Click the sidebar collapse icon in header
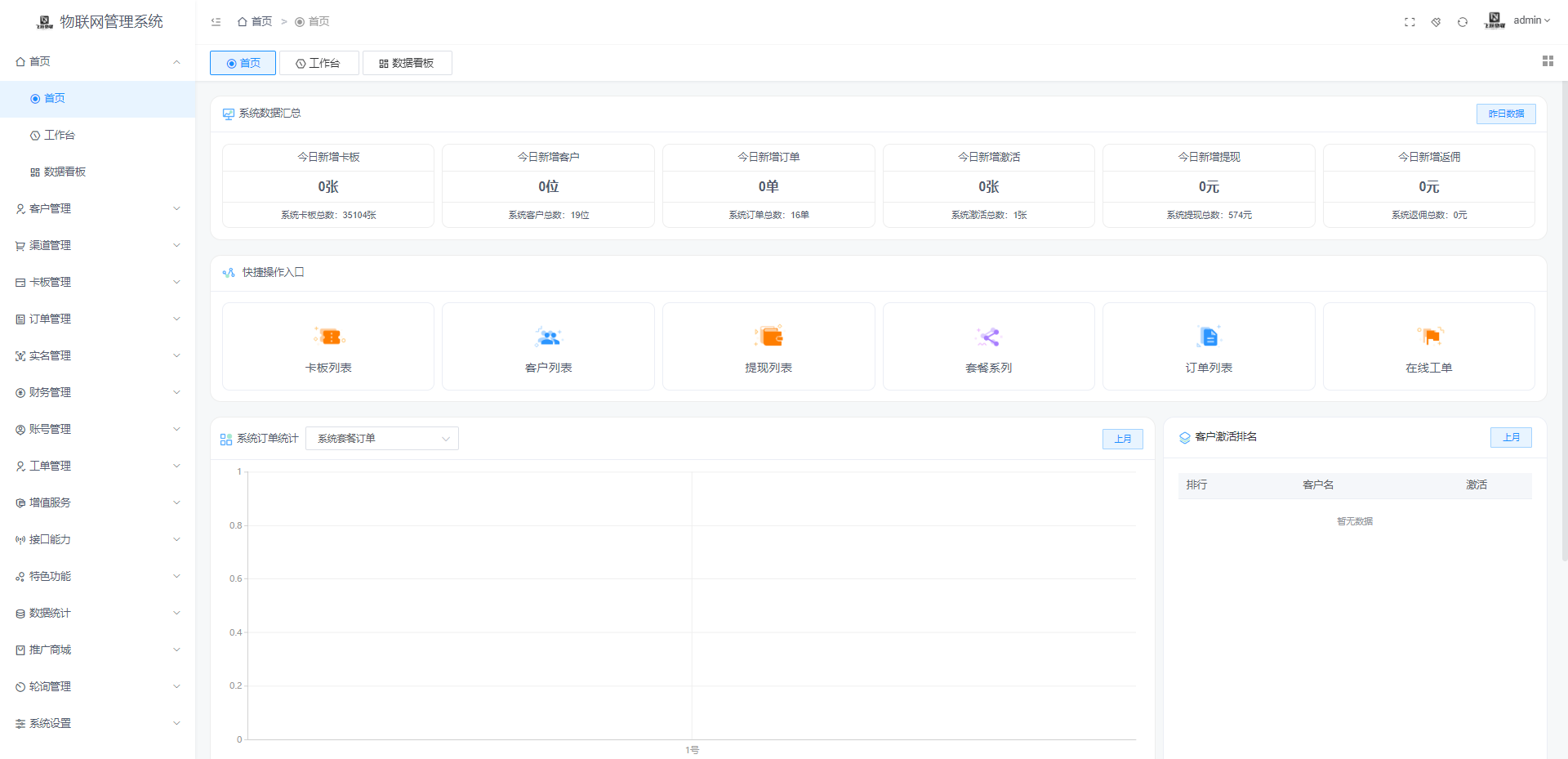The height and width of the screenshot is (759, 1568). 216,22
